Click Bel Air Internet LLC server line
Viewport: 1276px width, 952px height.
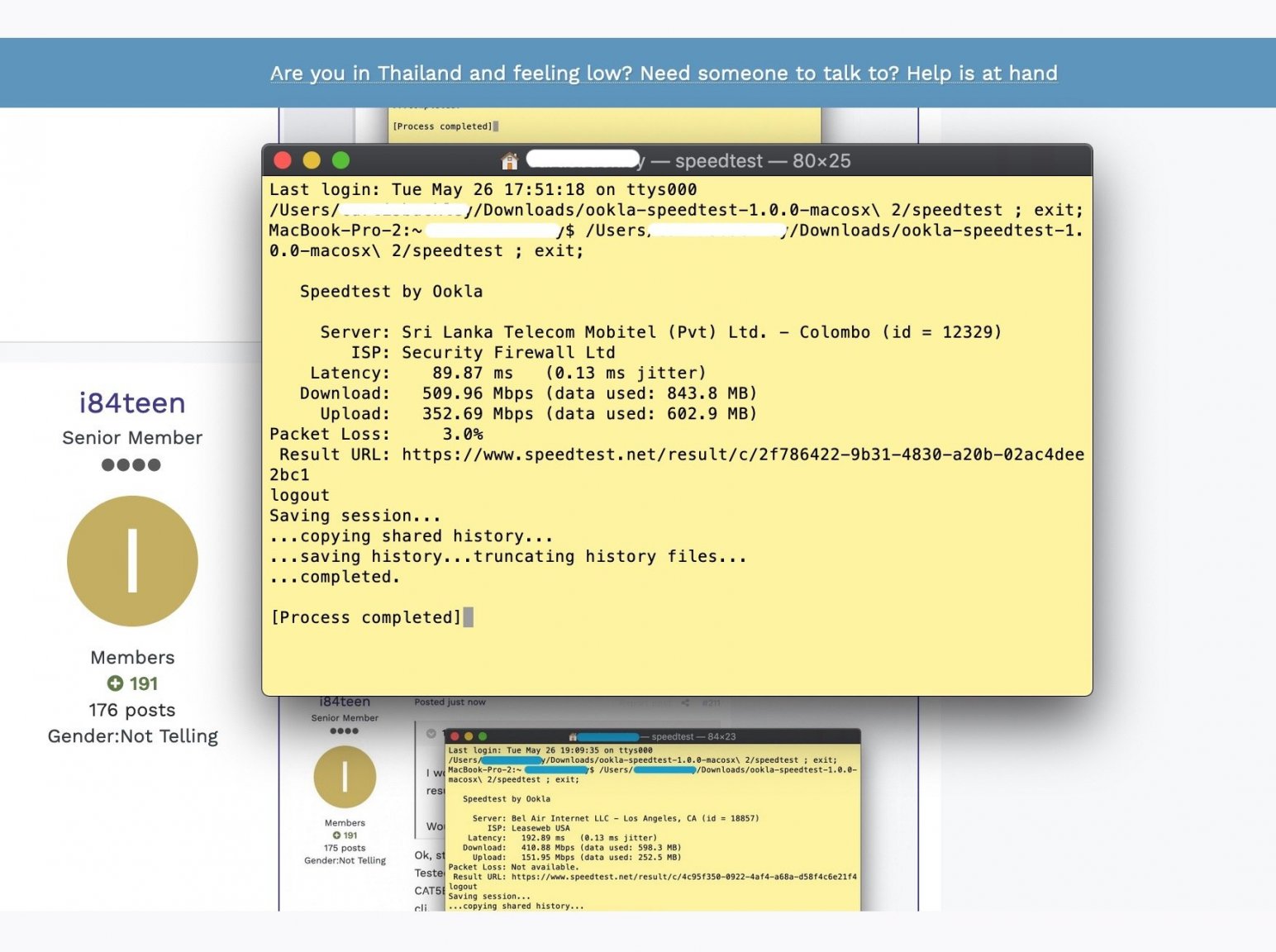pos(616,818)
